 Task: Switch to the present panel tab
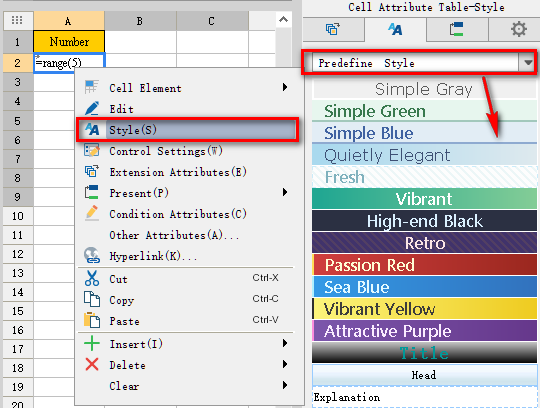457,29
